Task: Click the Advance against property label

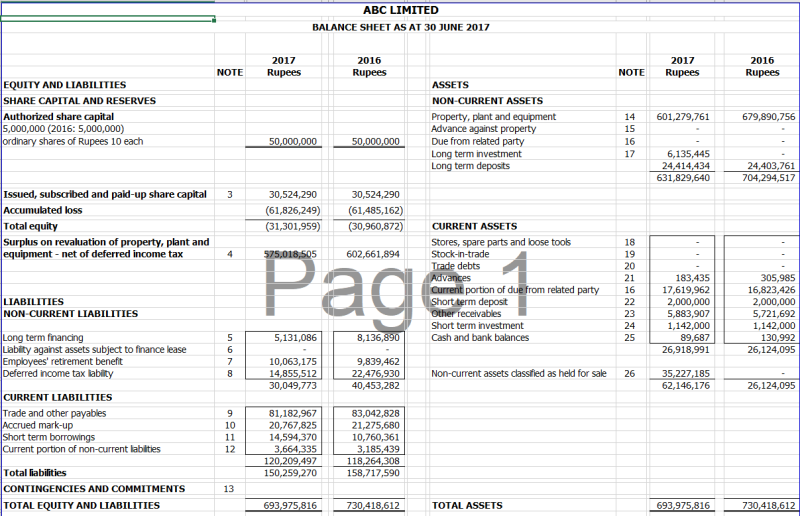Action: click(x=484, y=129)
